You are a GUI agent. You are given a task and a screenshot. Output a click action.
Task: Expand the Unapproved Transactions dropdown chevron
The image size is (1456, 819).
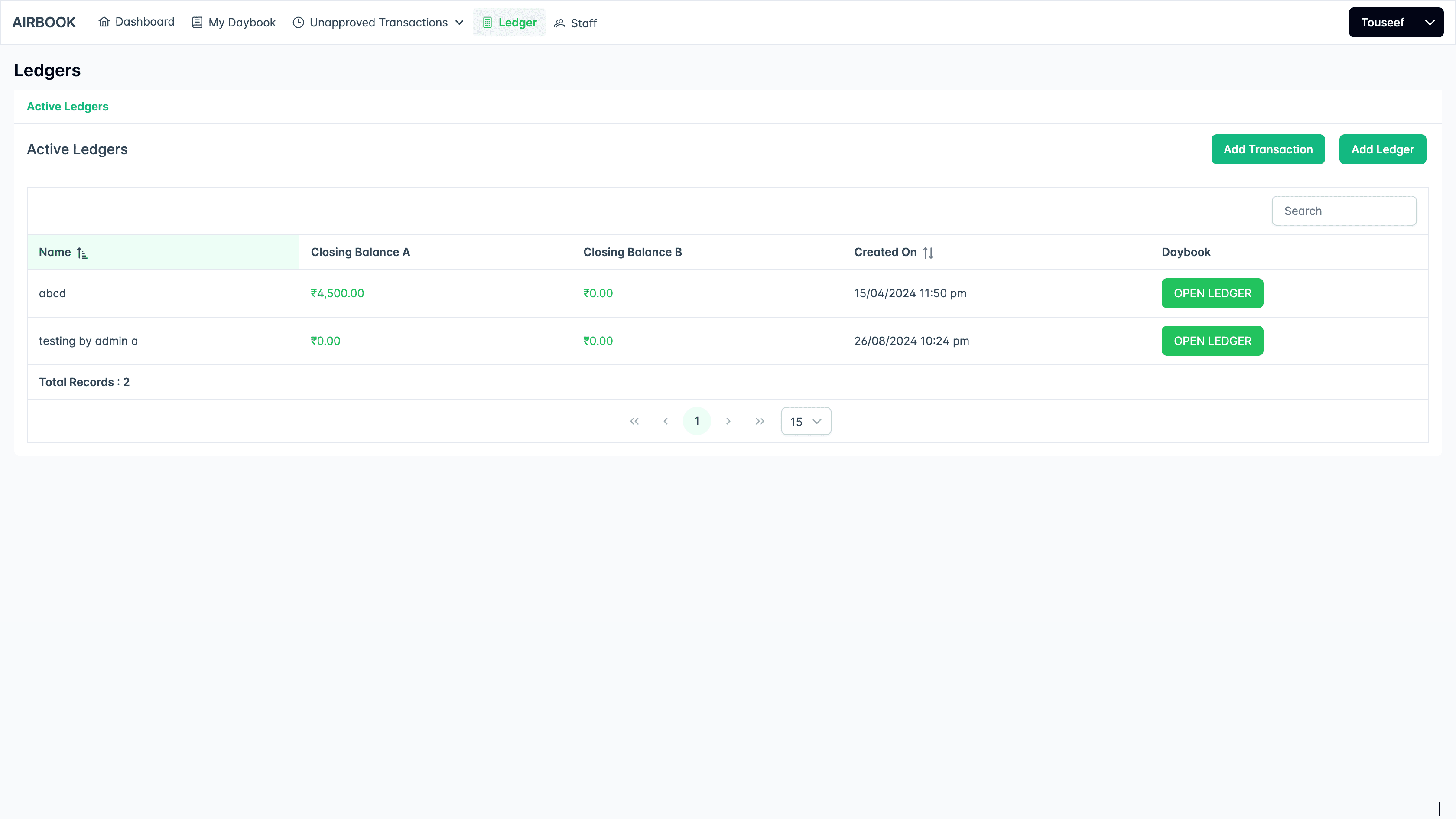459,23
